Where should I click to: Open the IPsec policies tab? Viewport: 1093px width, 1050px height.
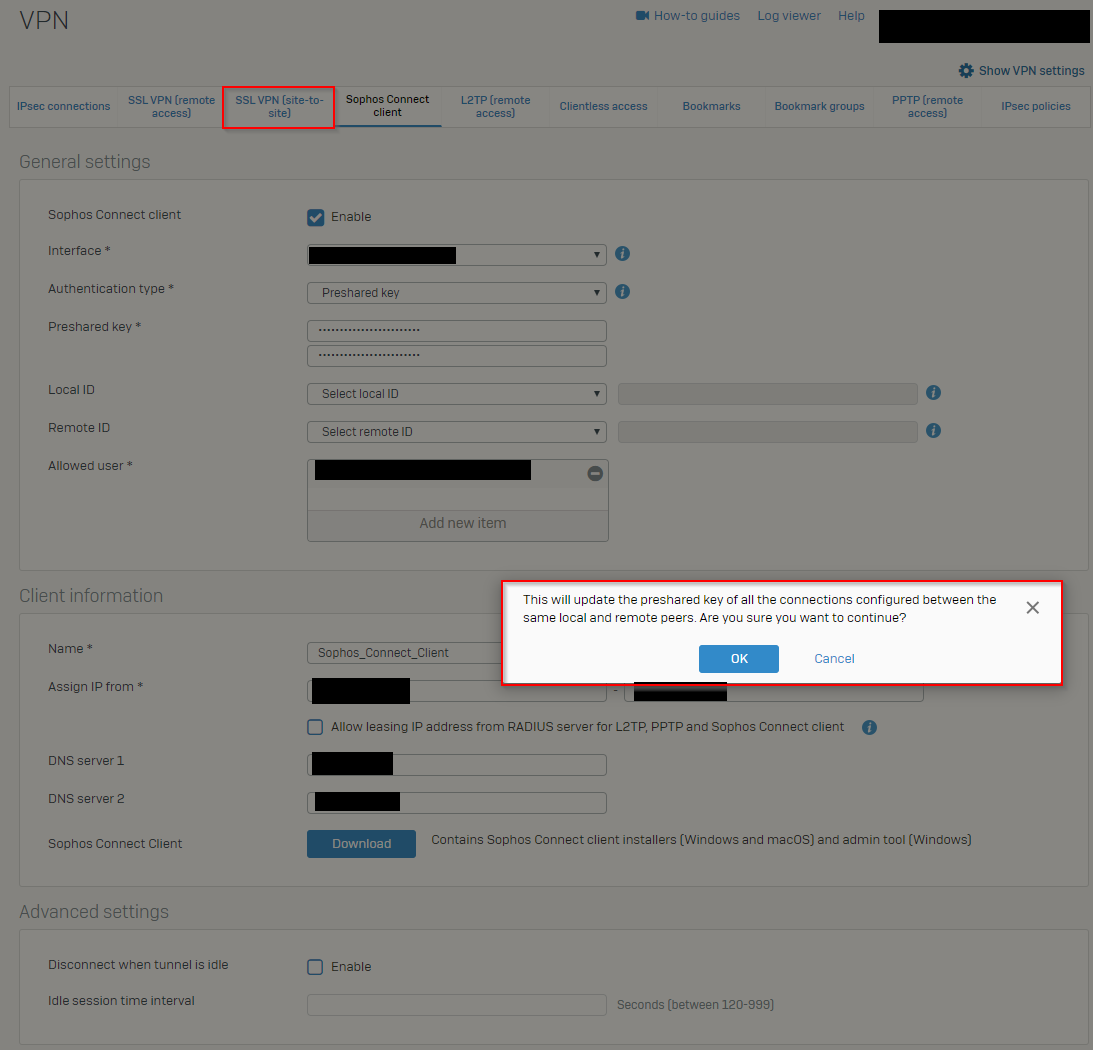click(x=1036, y=107)
